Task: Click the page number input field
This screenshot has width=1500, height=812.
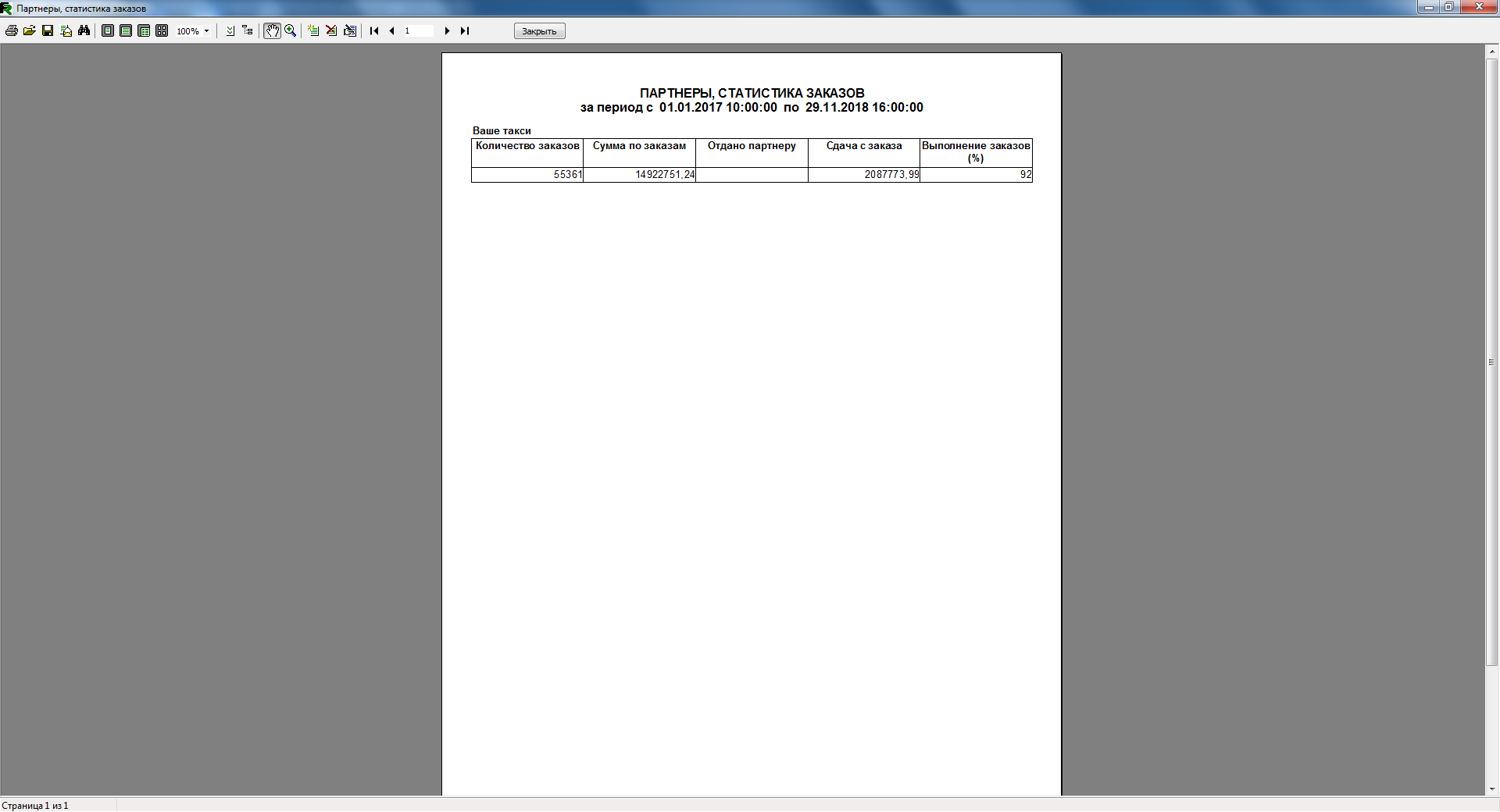Action: (x=418, y=31)
